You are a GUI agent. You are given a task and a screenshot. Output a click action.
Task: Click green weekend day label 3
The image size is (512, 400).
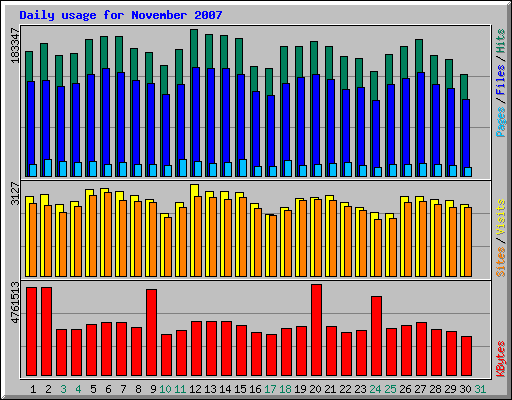[x=63, y=389]
